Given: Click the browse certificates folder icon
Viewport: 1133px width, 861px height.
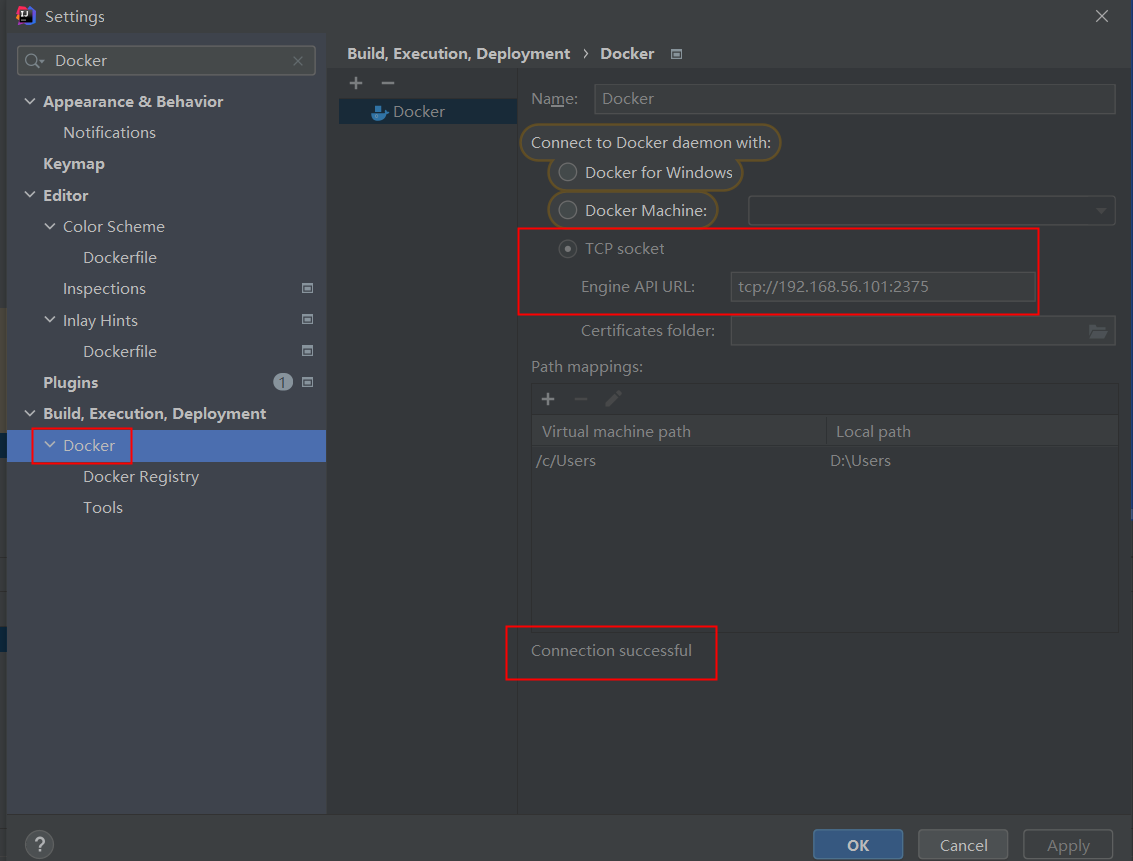Looking at the screenshot, I should click(x=1098, y=331).
